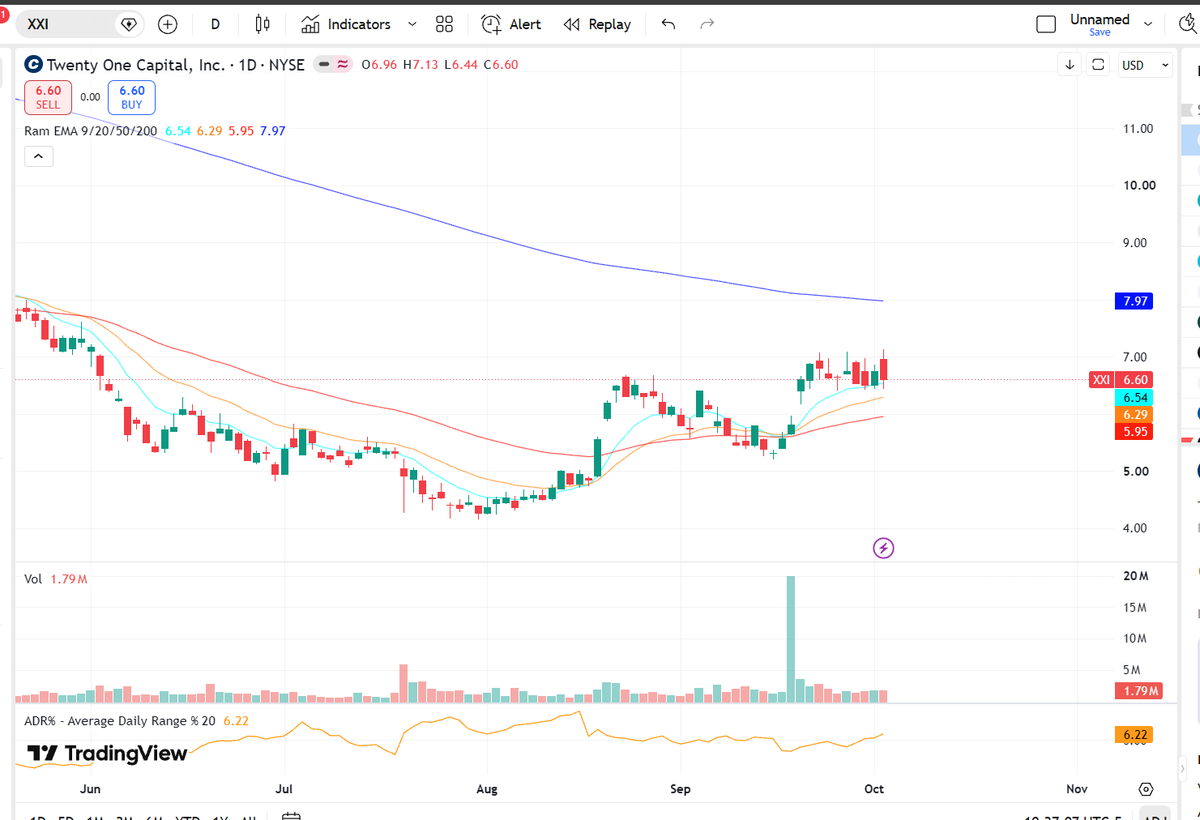Collapse the indicator legend with the chevron

pyautogui.click(x=38, y=156)
